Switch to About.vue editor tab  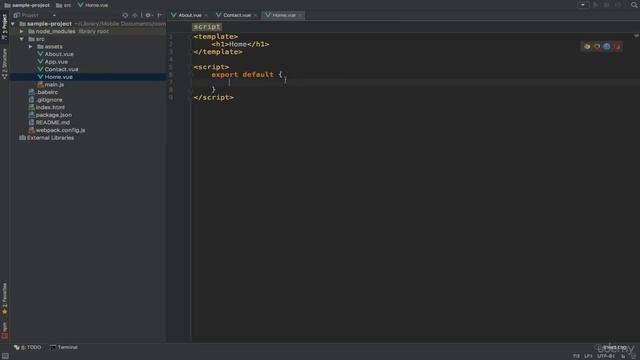tap(189, 15)
